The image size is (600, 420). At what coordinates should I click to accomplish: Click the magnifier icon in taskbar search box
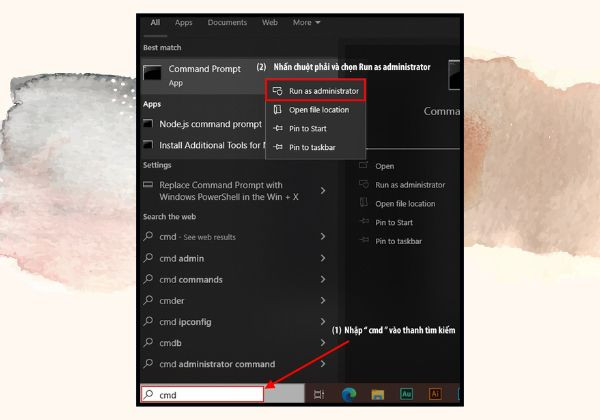pos(148,394)
